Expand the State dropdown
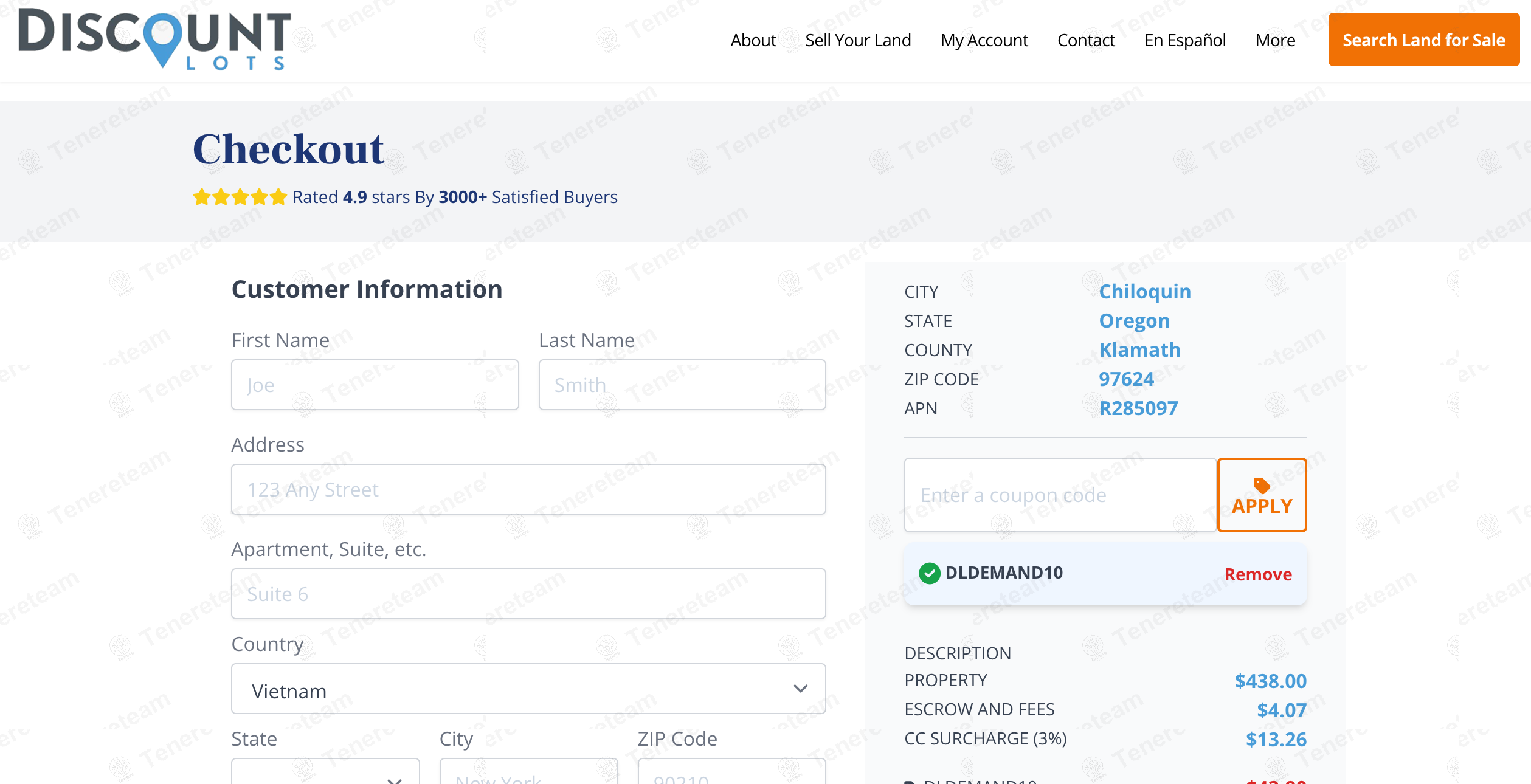 point(325,771)
